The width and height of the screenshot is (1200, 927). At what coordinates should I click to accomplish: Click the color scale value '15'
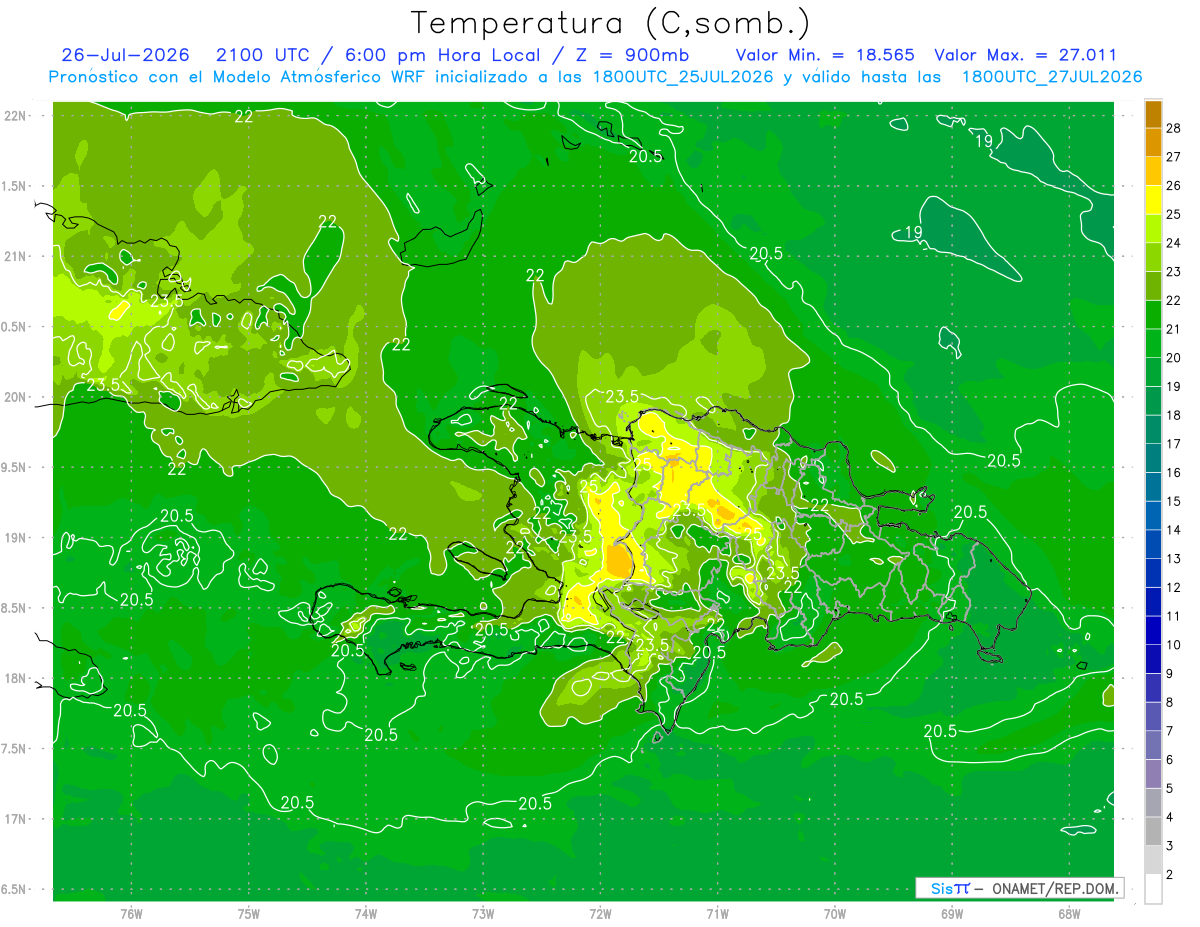1174,501
